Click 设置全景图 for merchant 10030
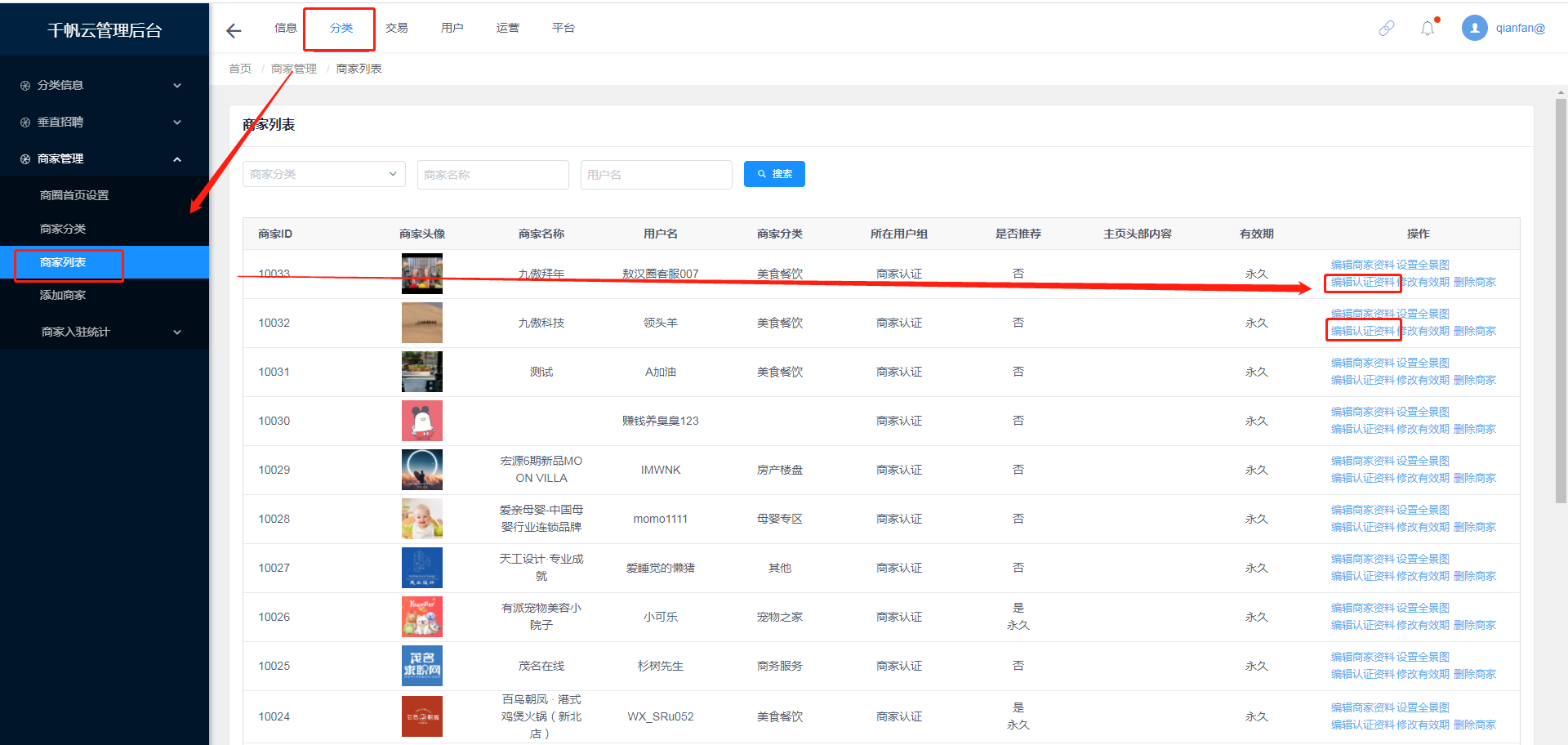Screen dimensions: 1568x745 [1423, 412]
